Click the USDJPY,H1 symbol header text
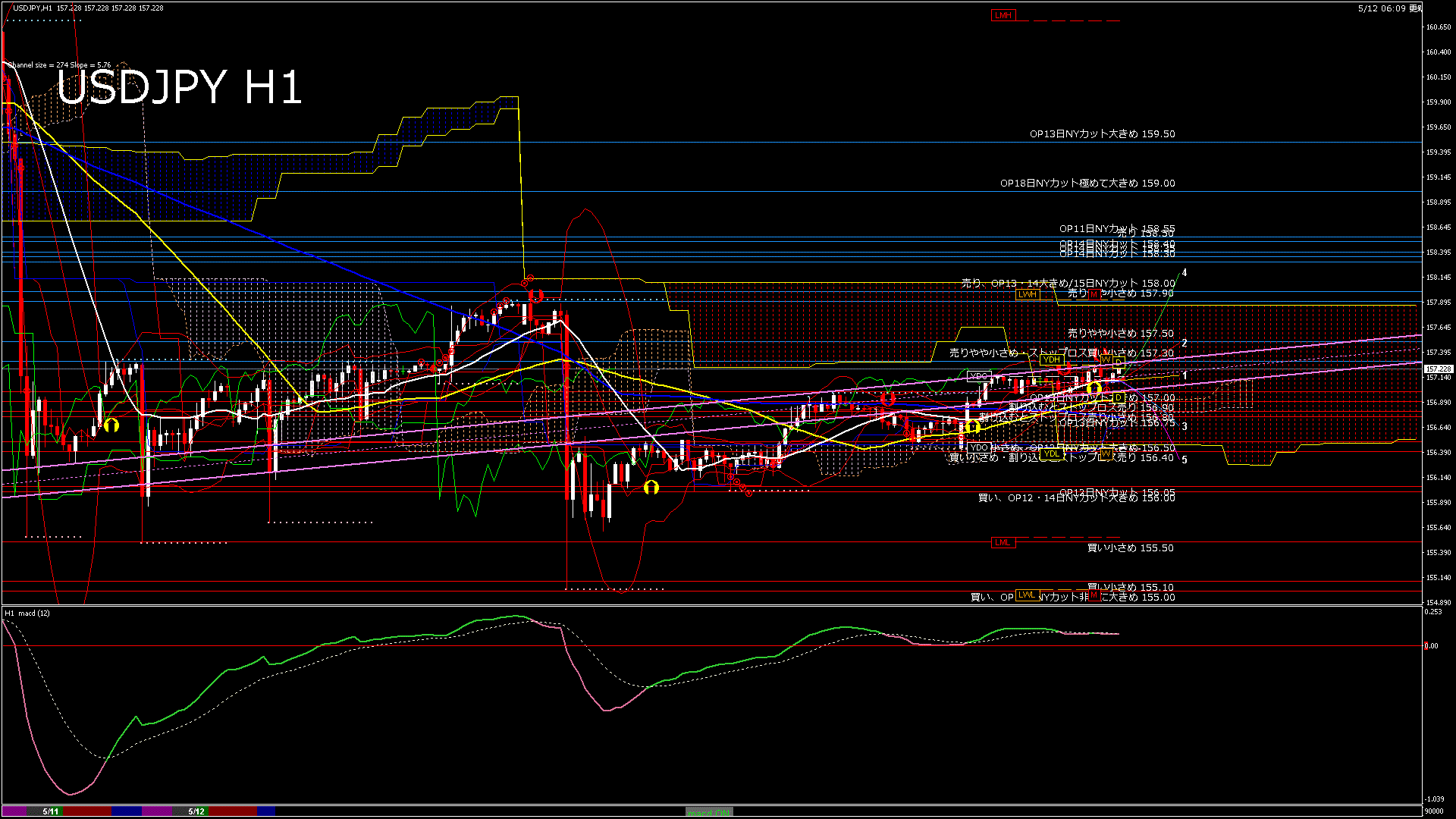1456x819 pixels. [33, 8]
